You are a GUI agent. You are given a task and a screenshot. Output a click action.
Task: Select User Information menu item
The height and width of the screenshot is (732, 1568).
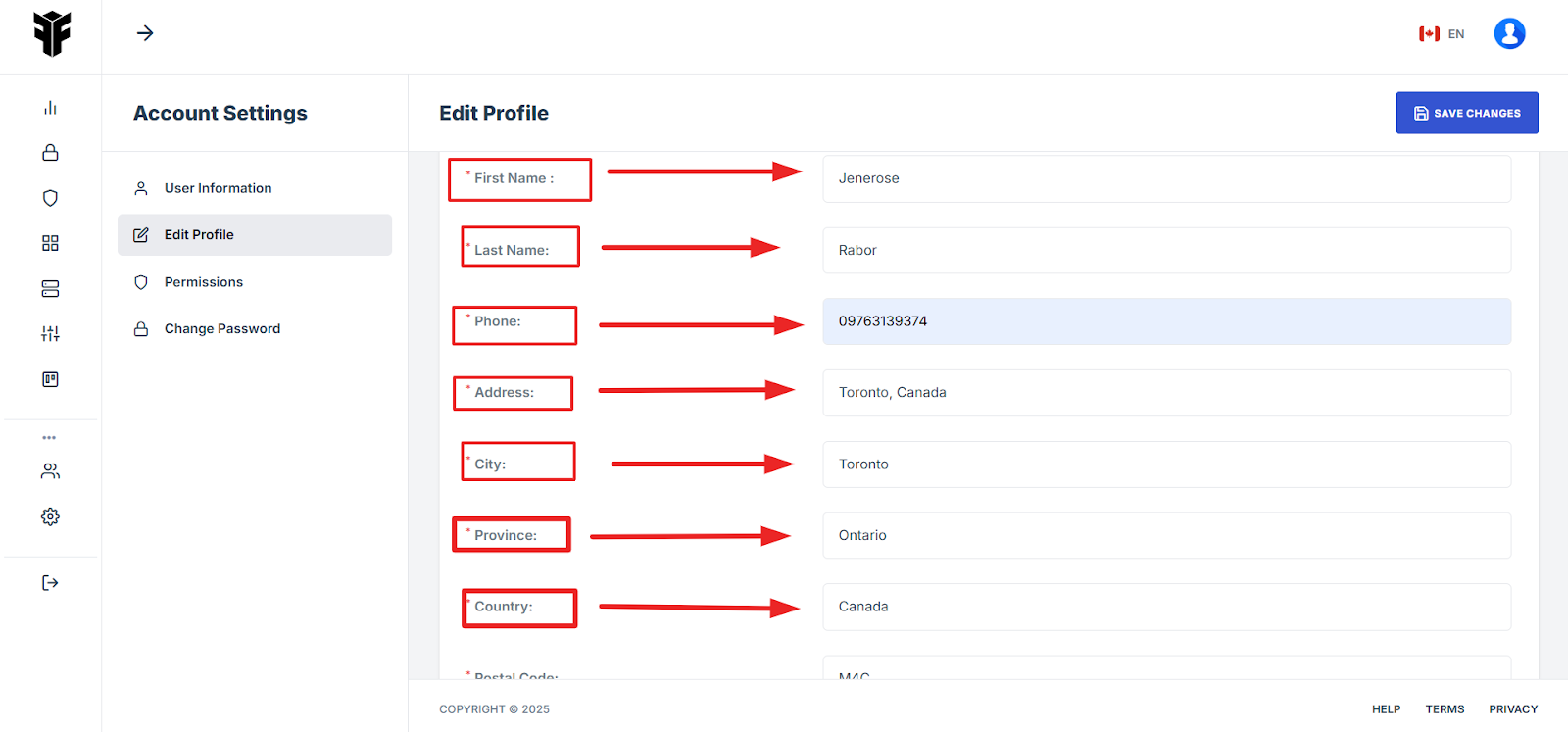(x=218, y=188)
